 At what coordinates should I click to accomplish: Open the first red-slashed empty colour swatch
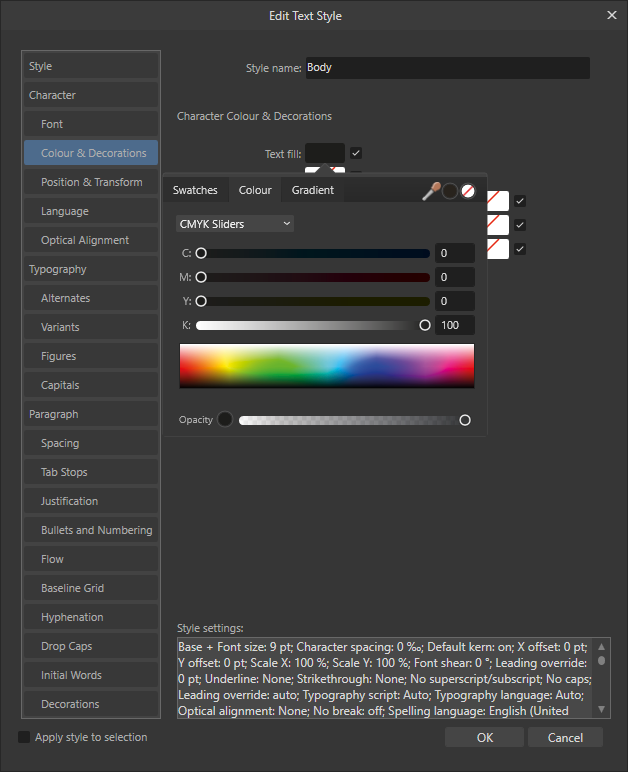(x=498, y=201)
